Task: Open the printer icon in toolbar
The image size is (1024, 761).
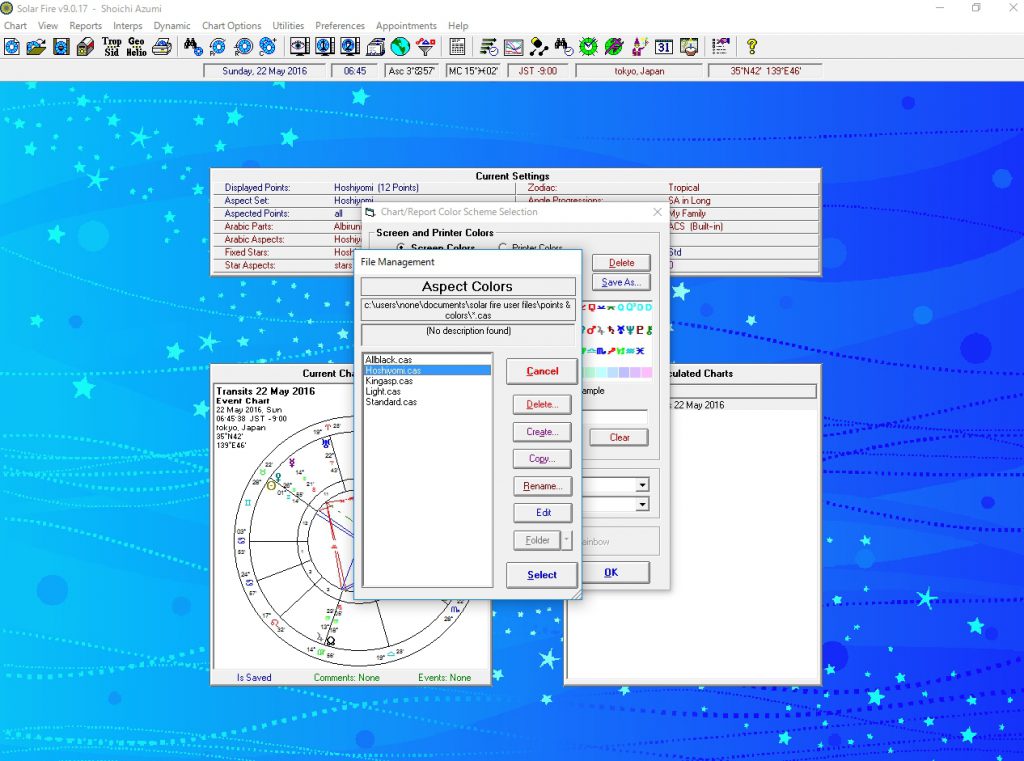Action: point(161,46)
